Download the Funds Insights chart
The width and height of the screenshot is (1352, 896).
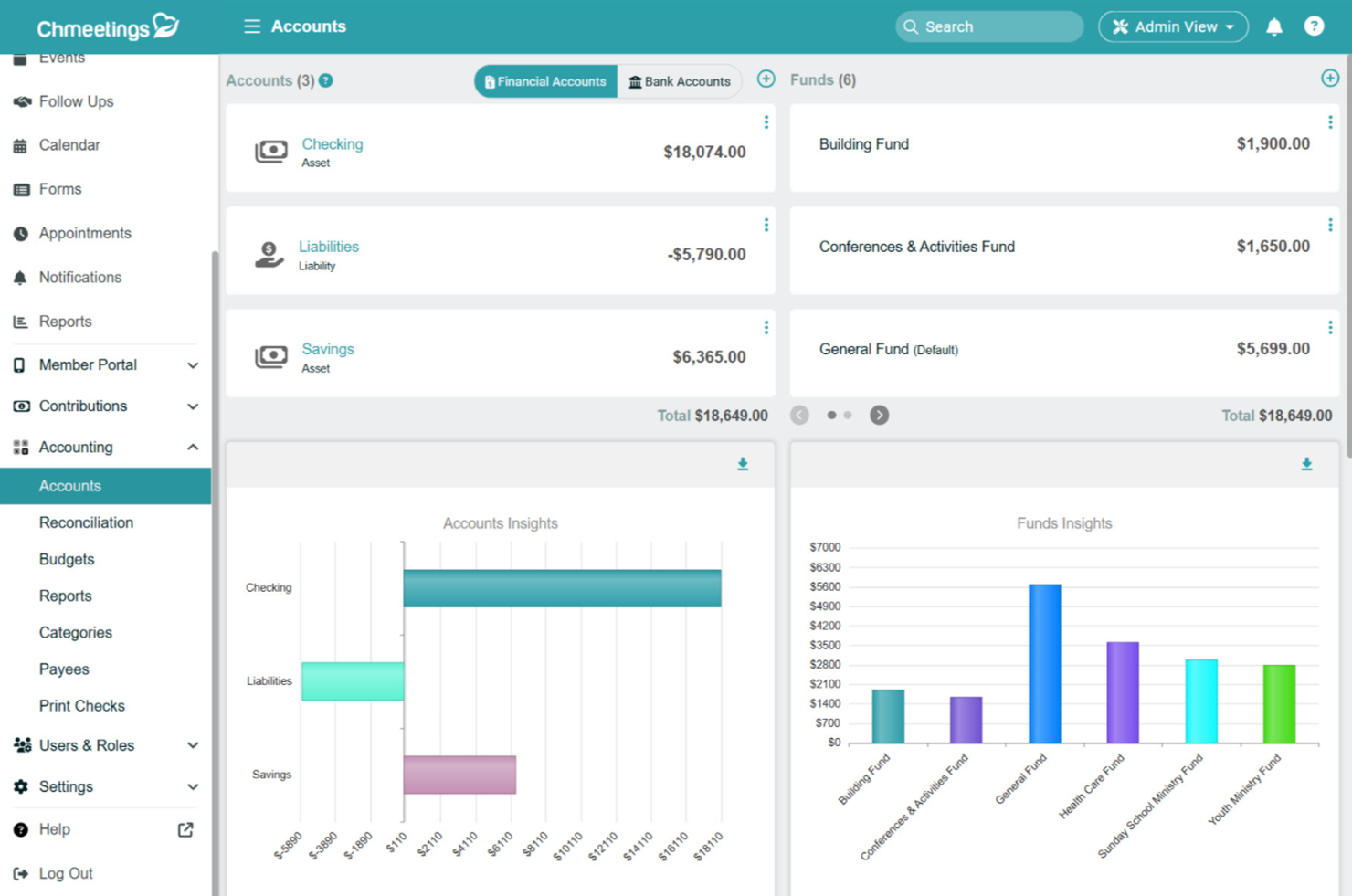tap(1306, 464)
